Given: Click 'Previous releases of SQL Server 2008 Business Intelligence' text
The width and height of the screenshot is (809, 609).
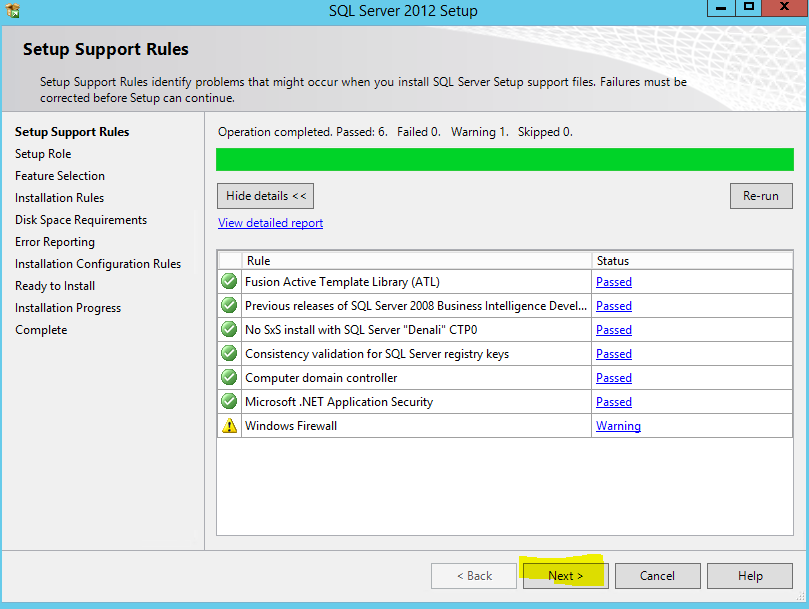Looking at the screenshot, I should coord(416,306).
